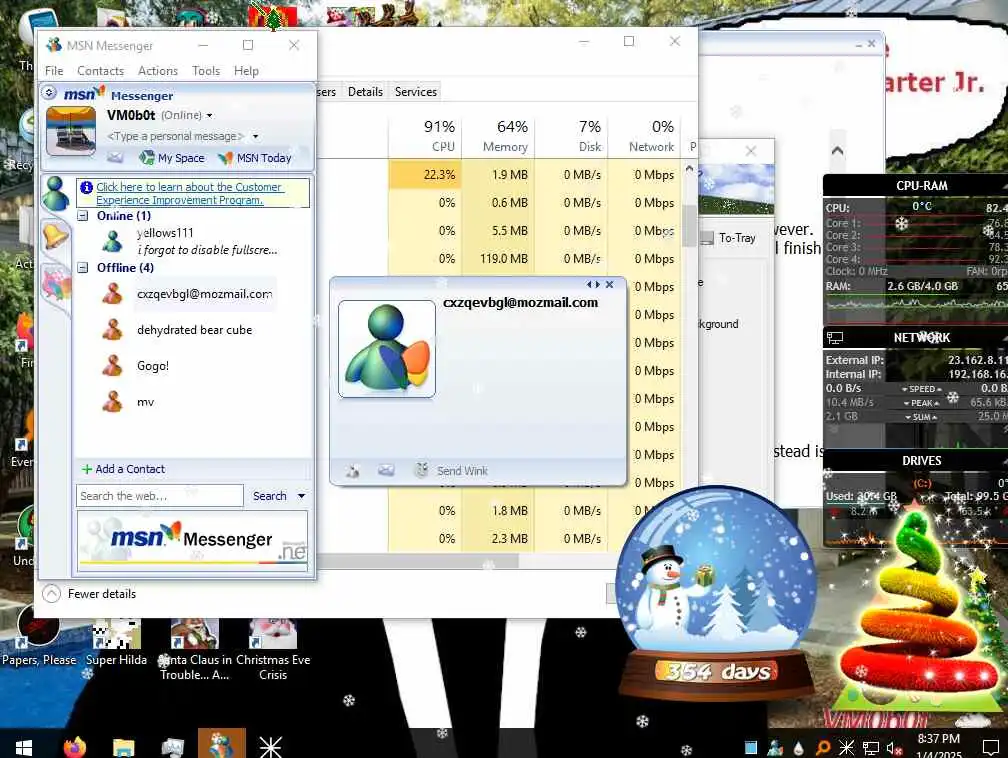Screen dimensions: 1008x758
Task: Click the contact card previous/next arrows
Action: (x=593, y=284)
